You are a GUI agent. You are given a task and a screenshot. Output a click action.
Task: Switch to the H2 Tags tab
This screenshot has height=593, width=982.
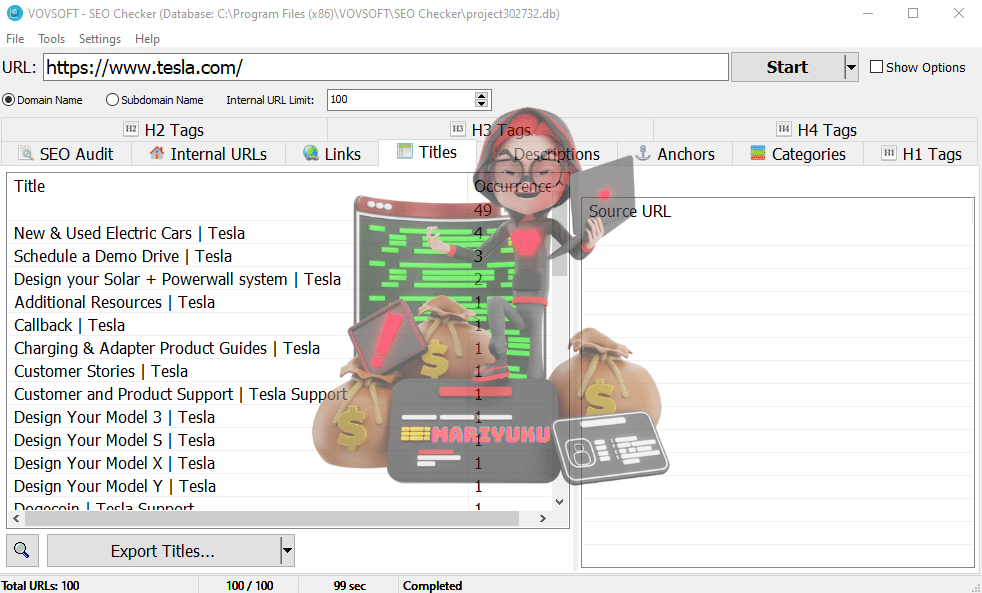pos(173,129)
